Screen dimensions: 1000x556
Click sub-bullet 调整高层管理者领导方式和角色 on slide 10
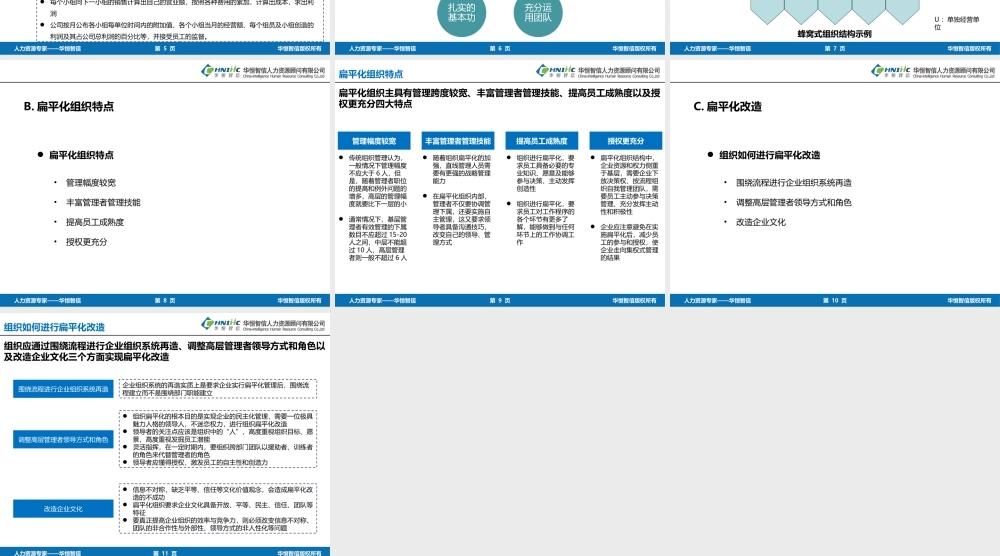pos(793,202)
